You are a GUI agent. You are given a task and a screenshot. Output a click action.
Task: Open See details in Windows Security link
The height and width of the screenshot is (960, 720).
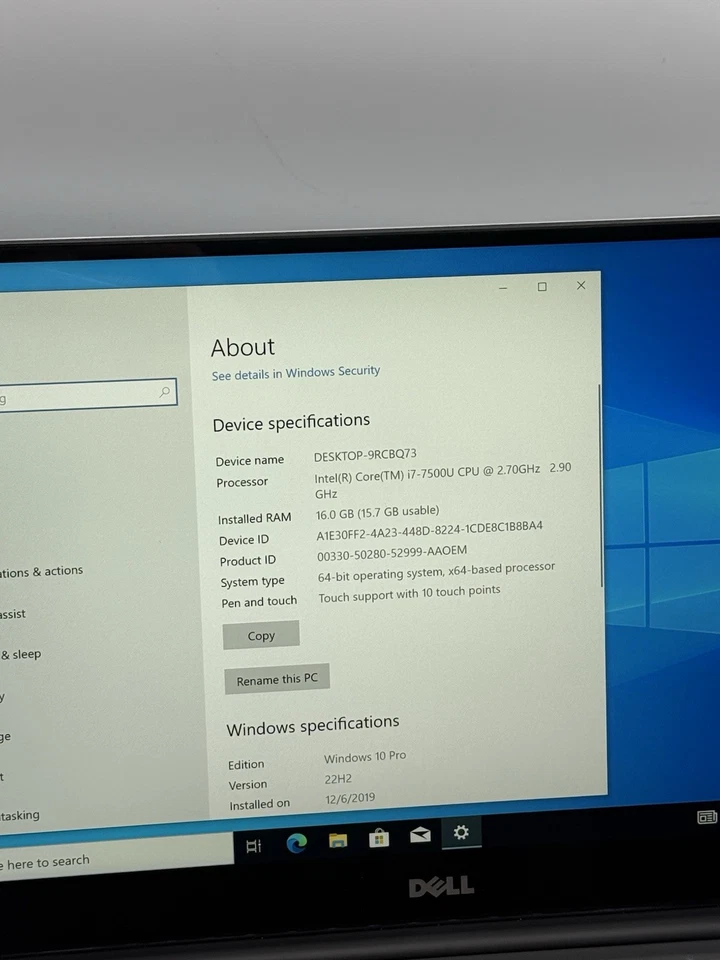(296, 373)
